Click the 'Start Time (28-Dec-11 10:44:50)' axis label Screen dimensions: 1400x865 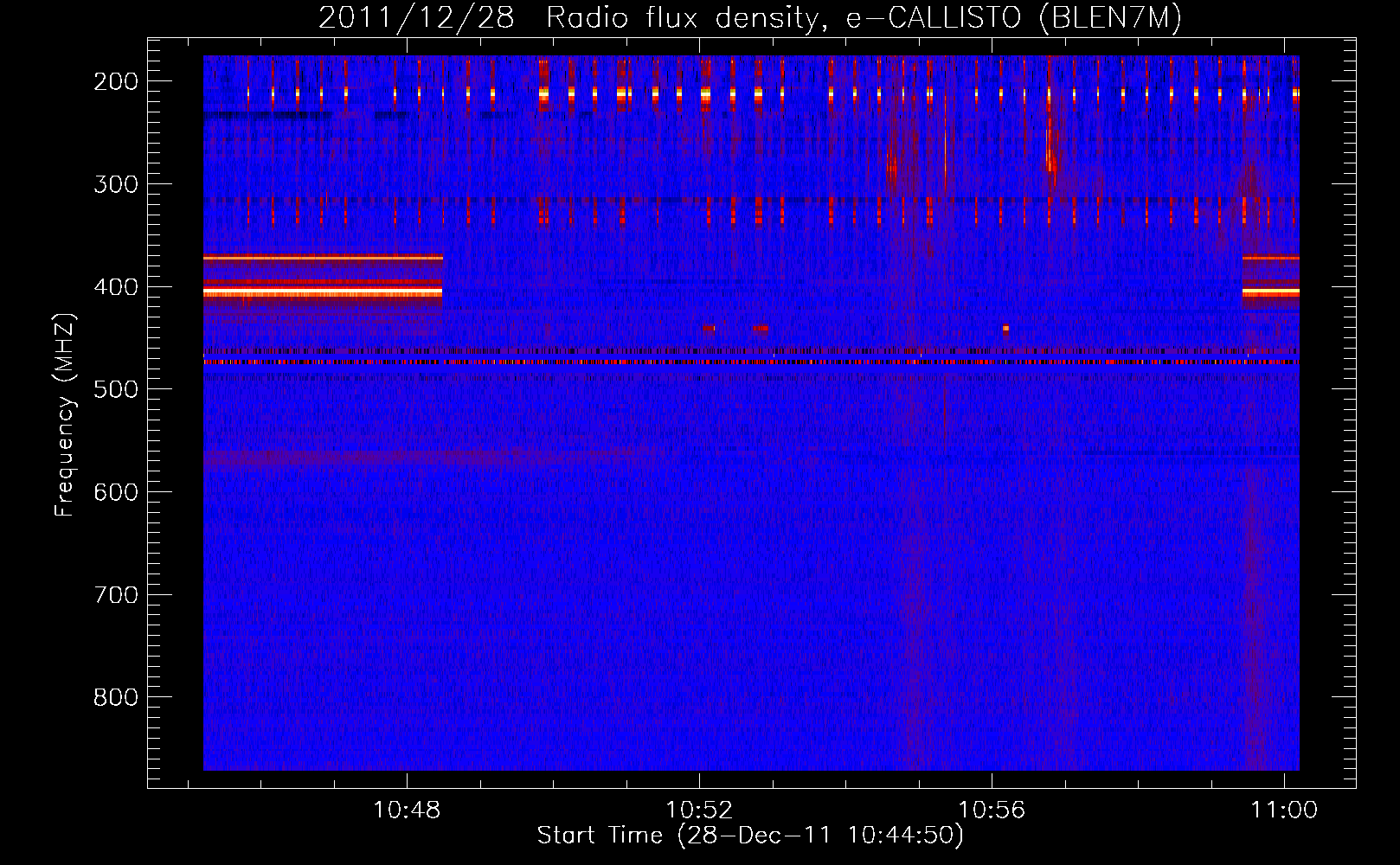(x=750, y=835)
